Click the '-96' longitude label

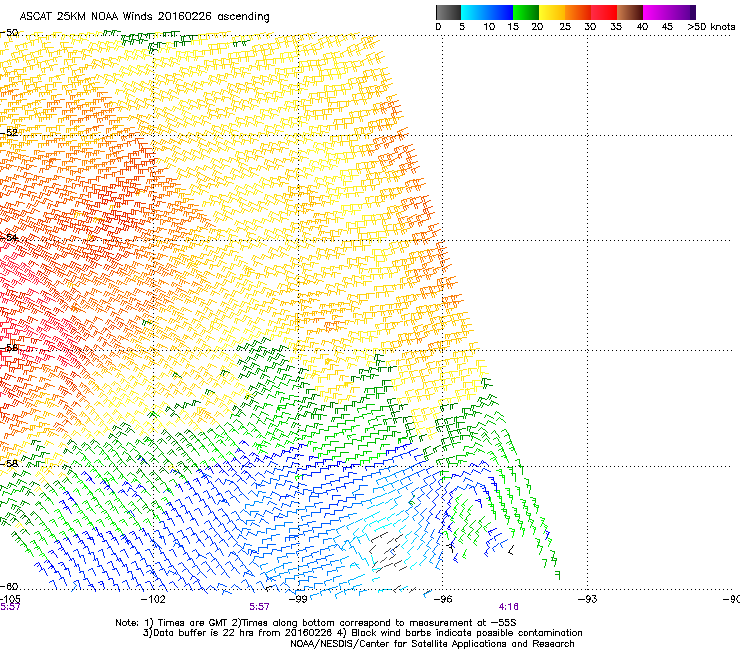tap(443, 599)
